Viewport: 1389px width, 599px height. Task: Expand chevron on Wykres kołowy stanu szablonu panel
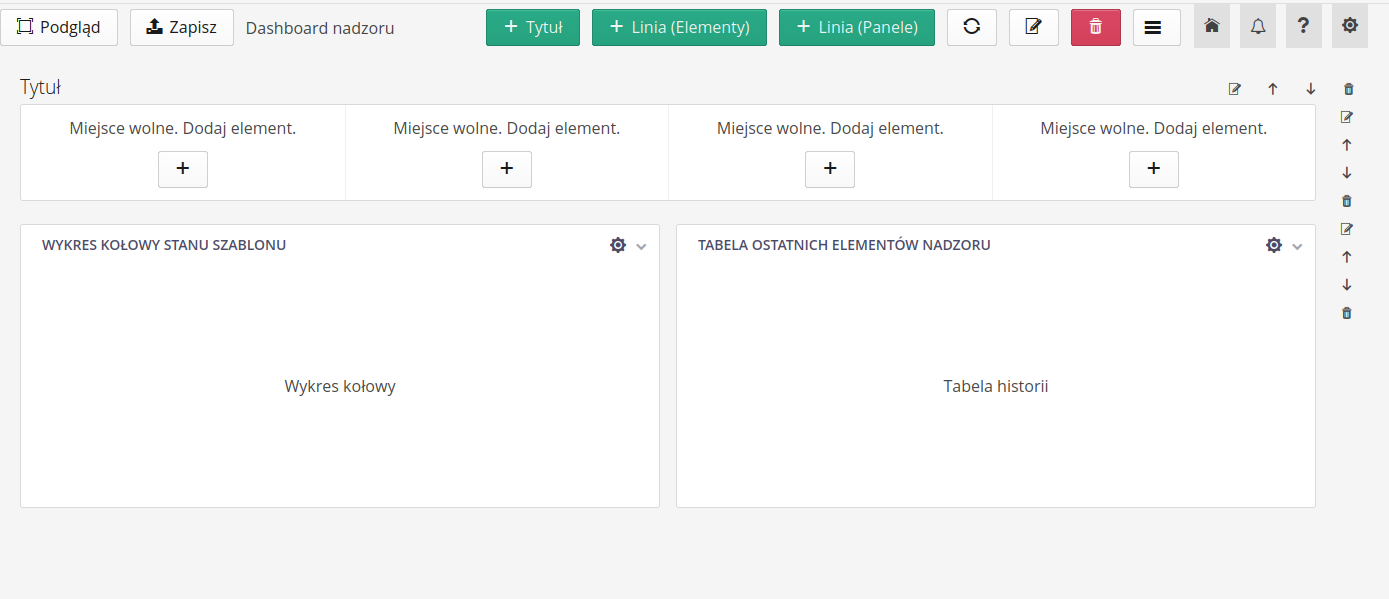click(642, 246)
